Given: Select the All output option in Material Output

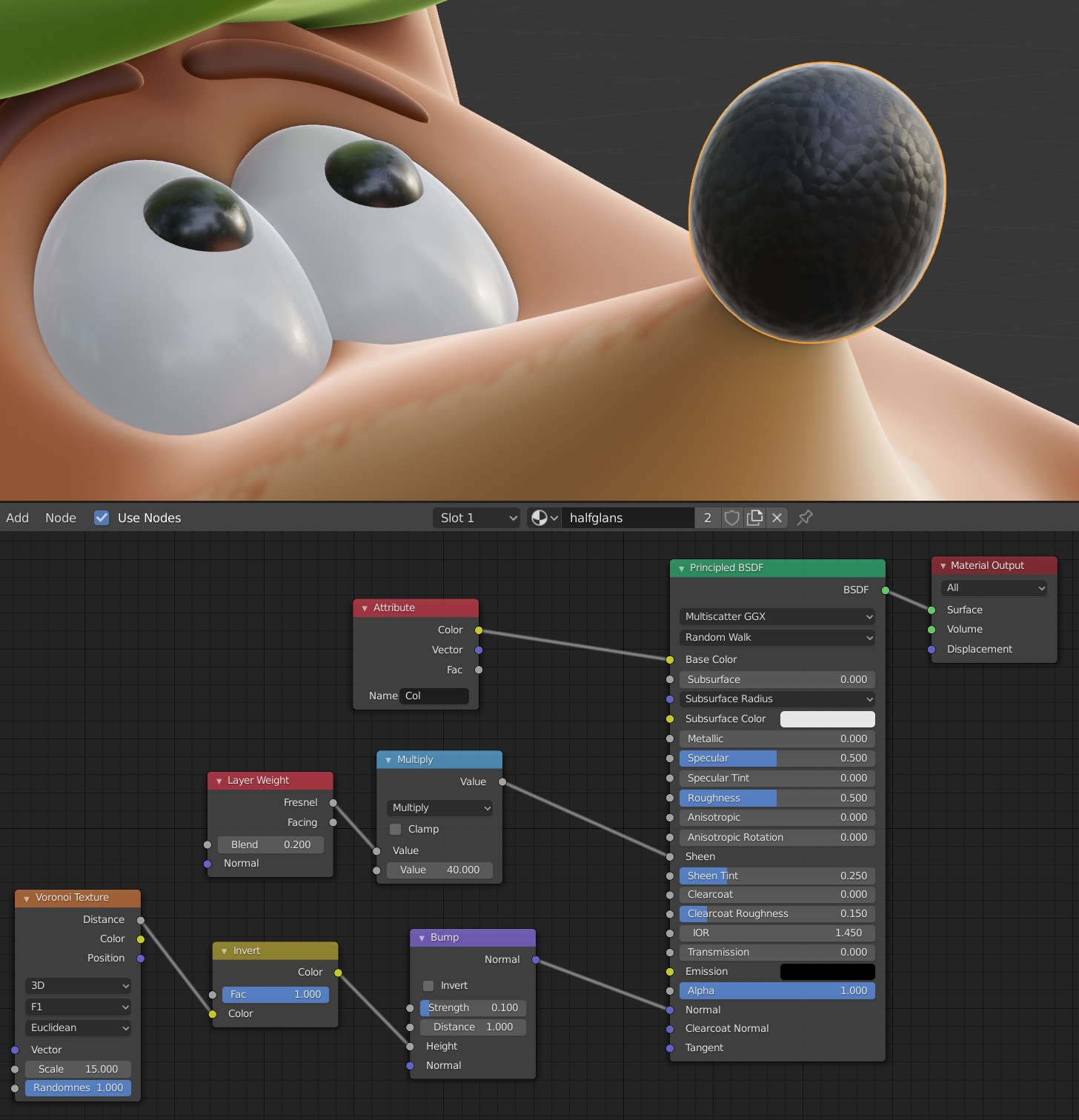Looking at the screenshot, I should 993,587.
